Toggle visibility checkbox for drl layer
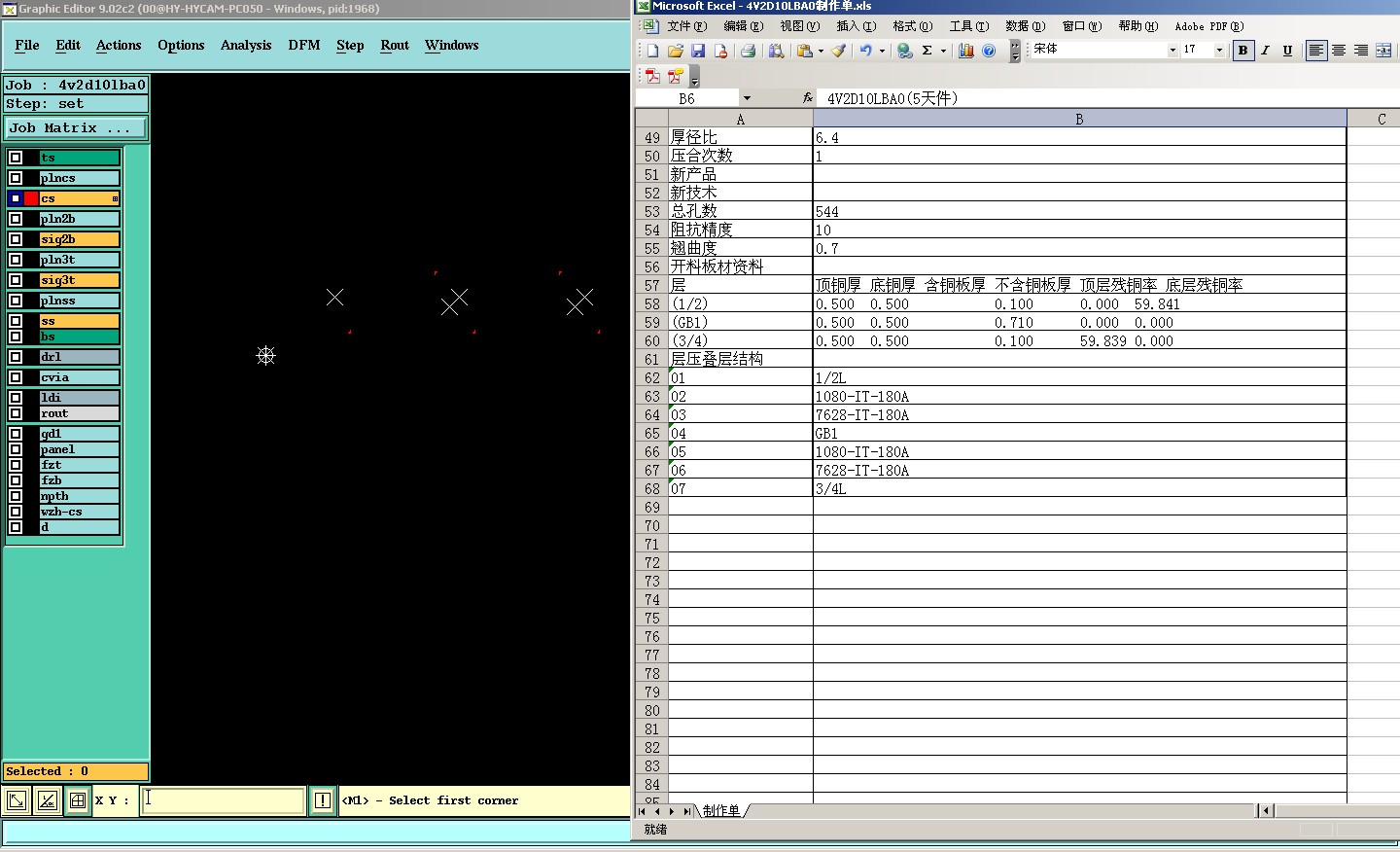1400x852 pixels. (x=16, y=357)
